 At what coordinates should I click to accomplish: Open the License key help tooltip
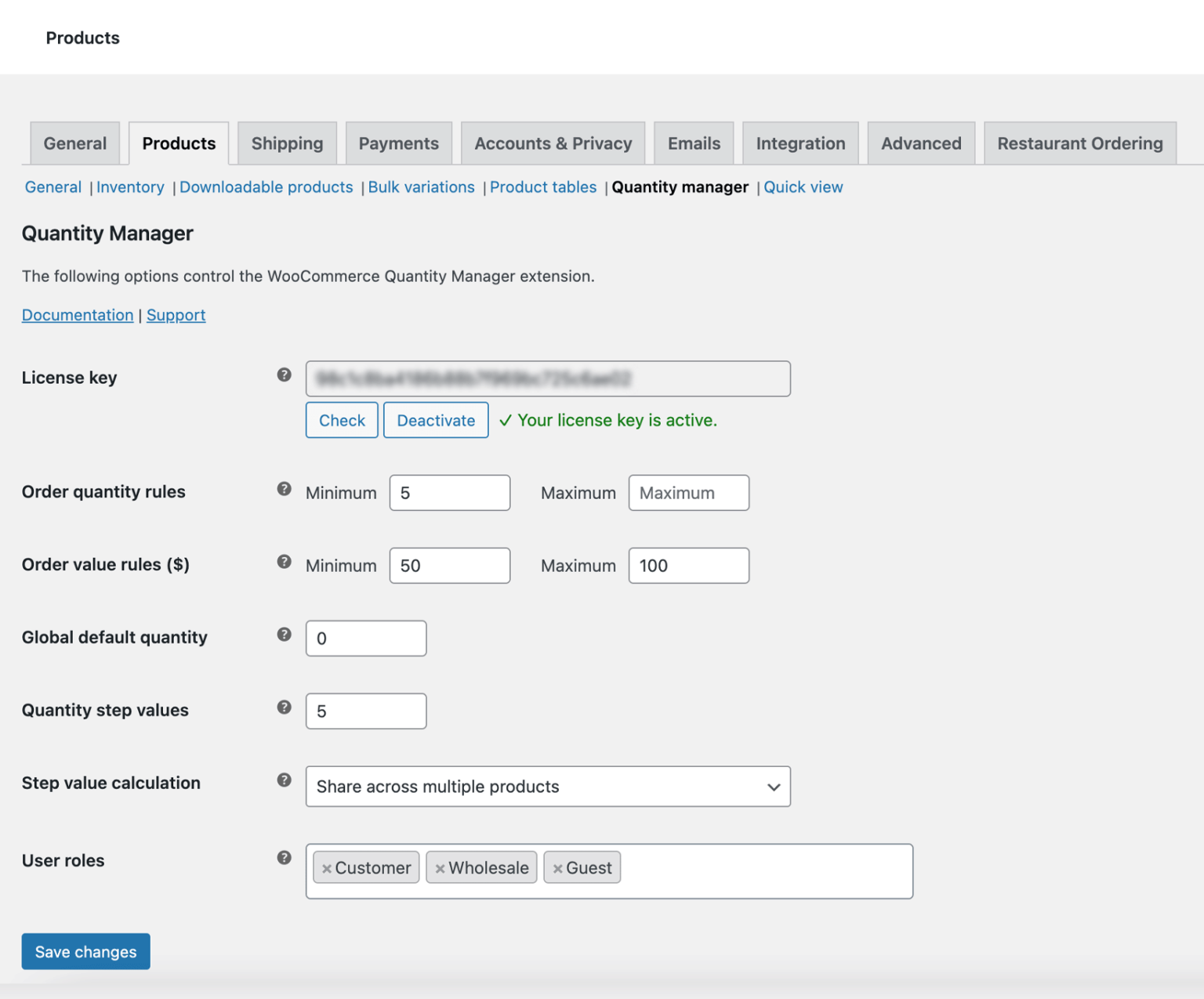[x=283, y=375]
